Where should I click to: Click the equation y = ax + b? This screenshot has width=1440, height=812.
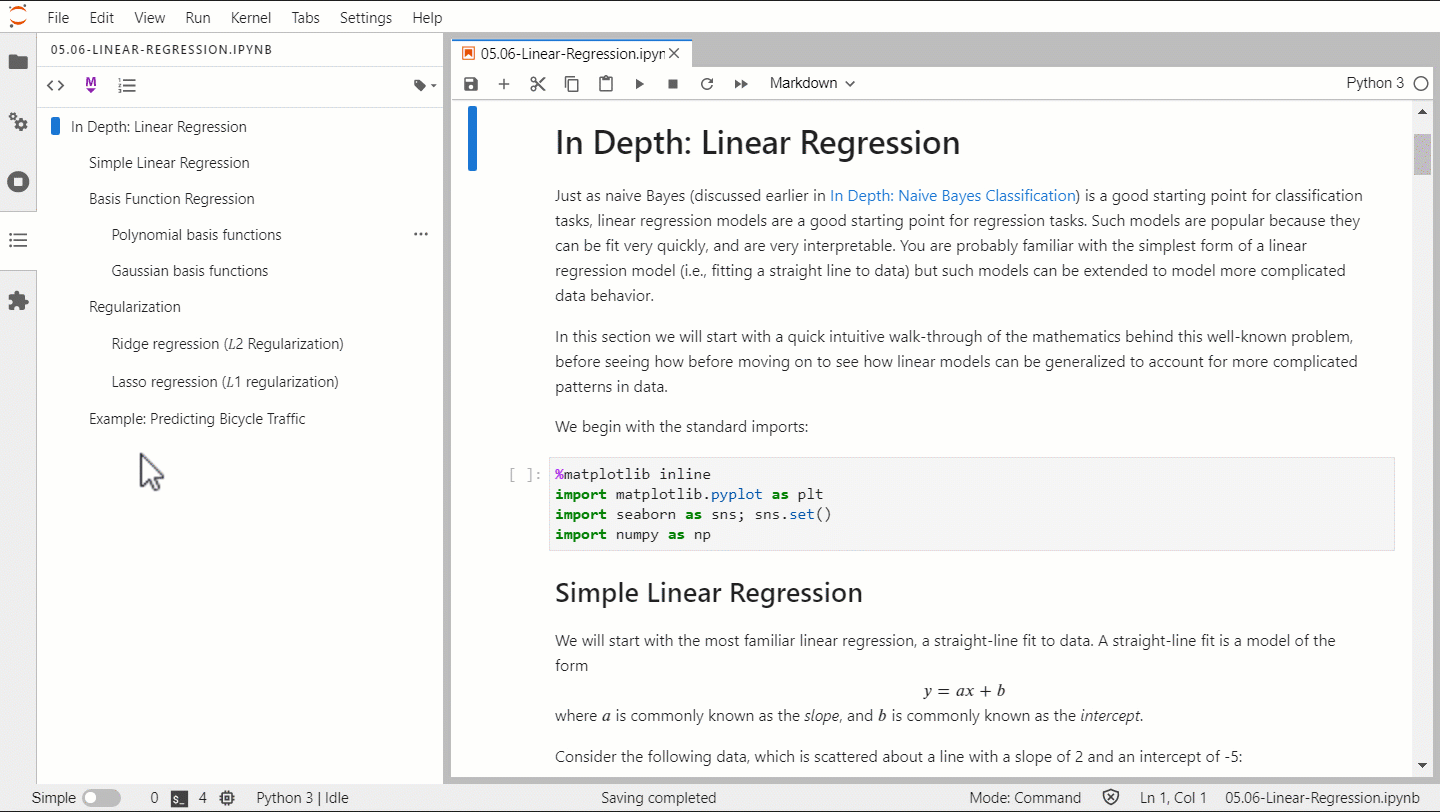964,691
